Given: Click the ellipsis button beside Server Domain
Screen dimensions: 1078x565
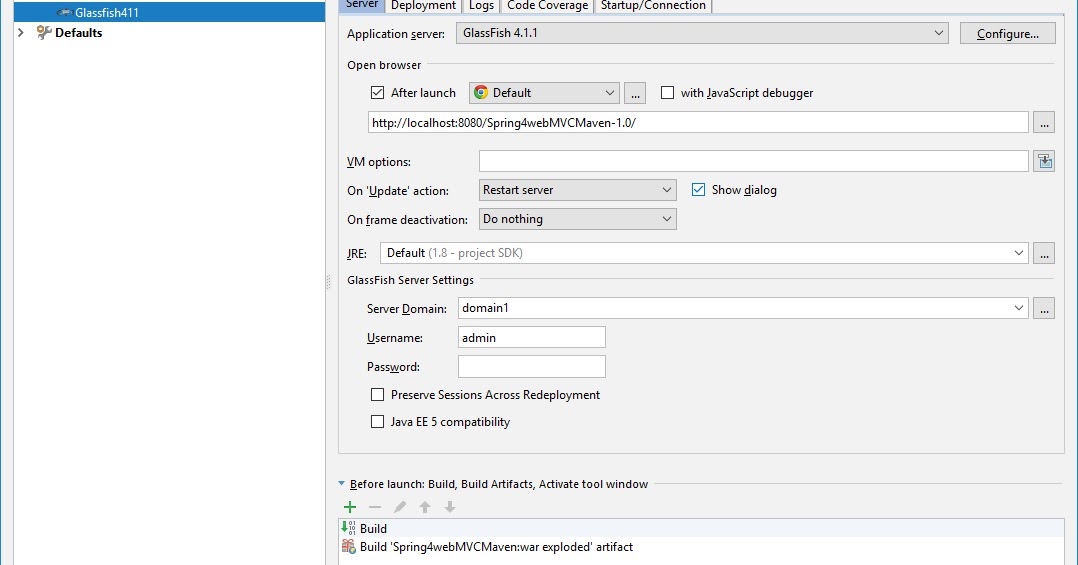Looking at the screenshot, I should [1044, 308].
